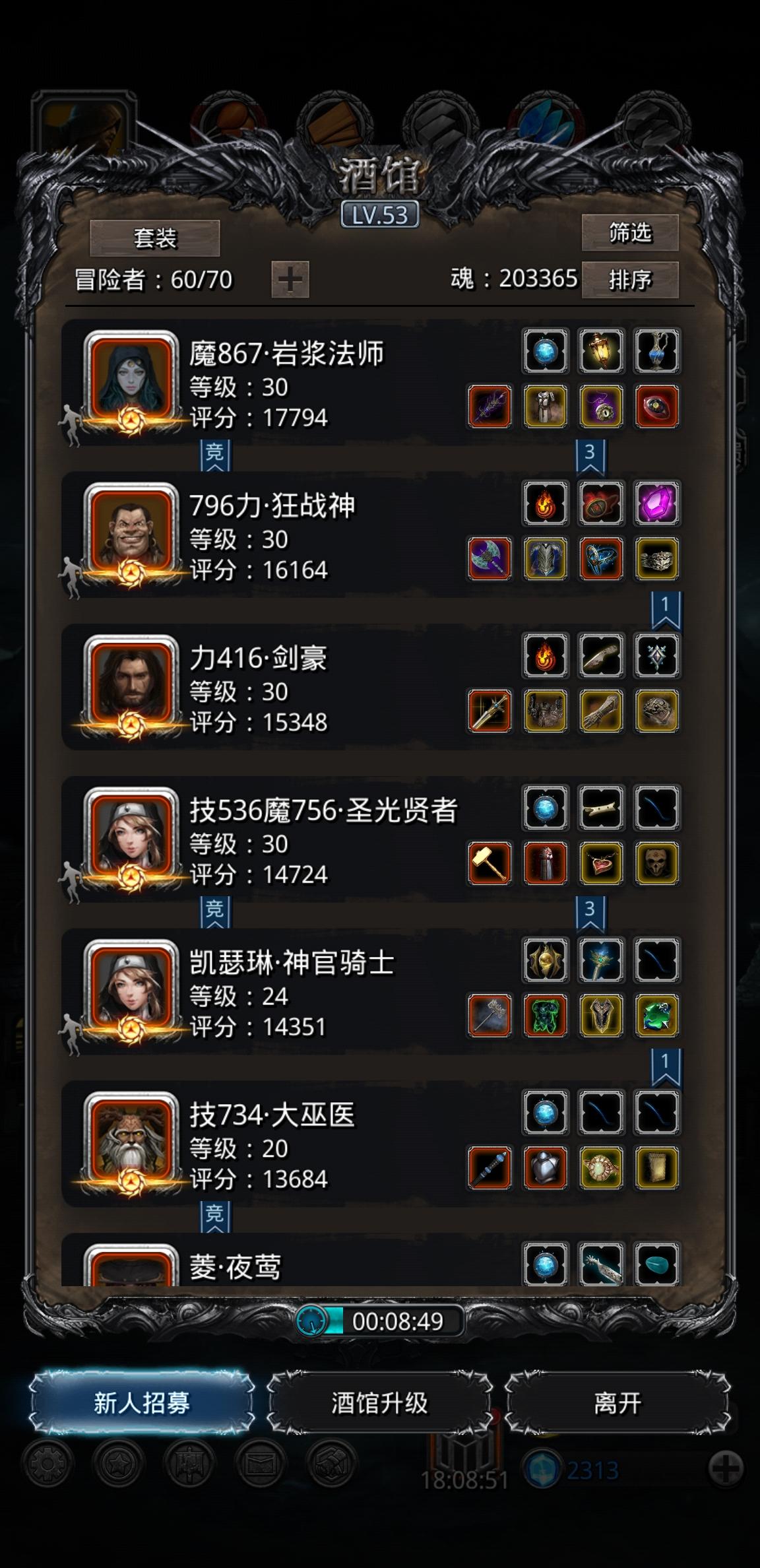Open the 套装 equipment sets view
This screenshot has height=1568, width=760.
155,238
